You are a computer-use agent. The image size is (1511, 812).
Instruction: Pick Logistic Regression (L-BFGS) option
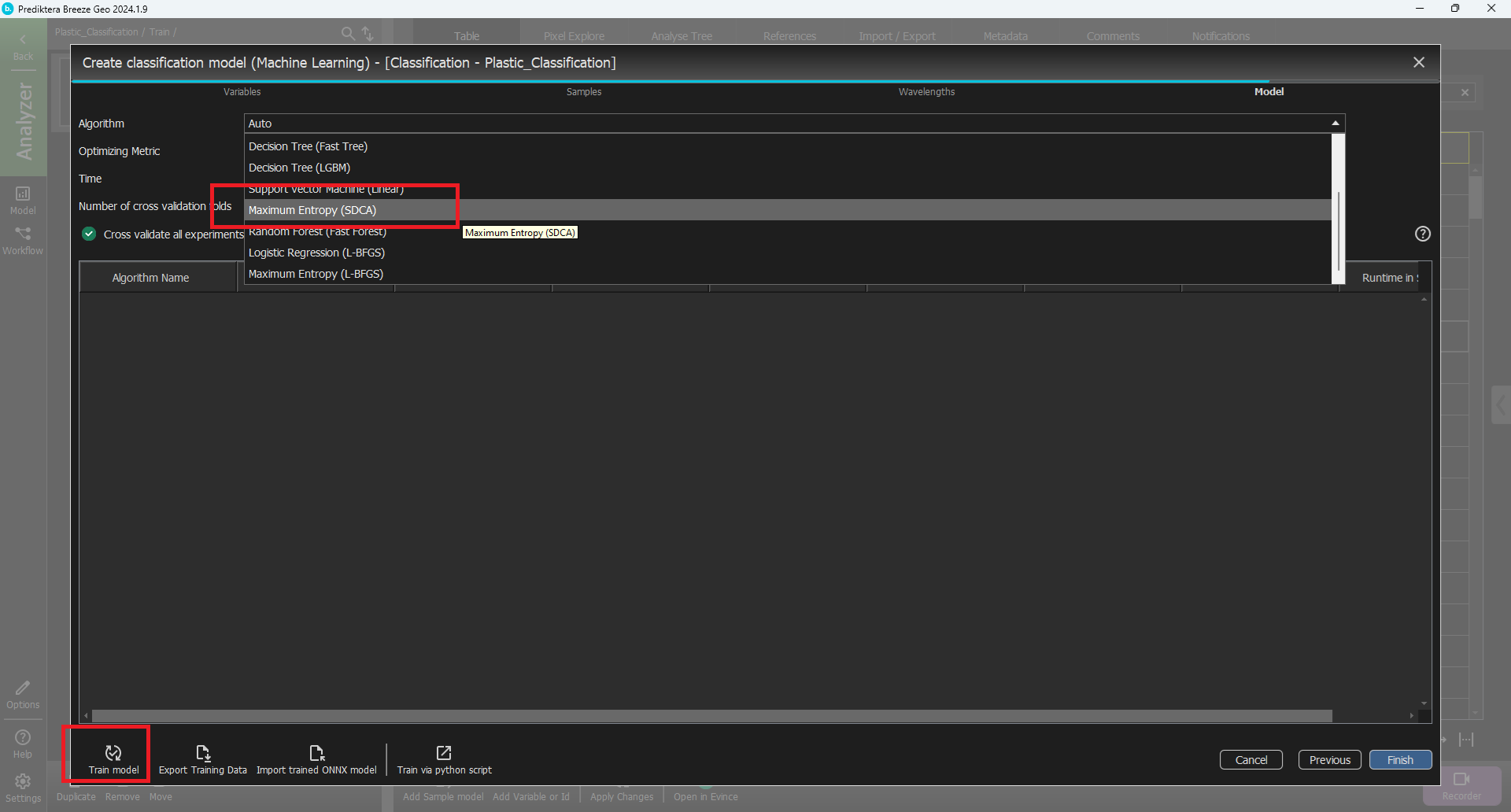tap(316, 253)
